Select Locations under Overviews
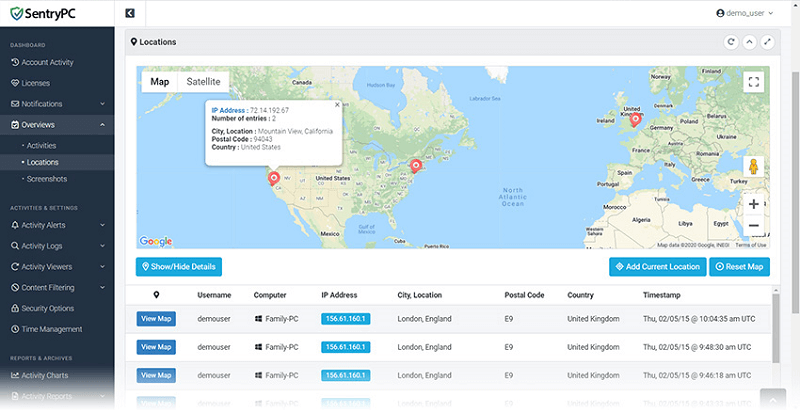Viewport: 800px width, 410px height. point(42,162)
